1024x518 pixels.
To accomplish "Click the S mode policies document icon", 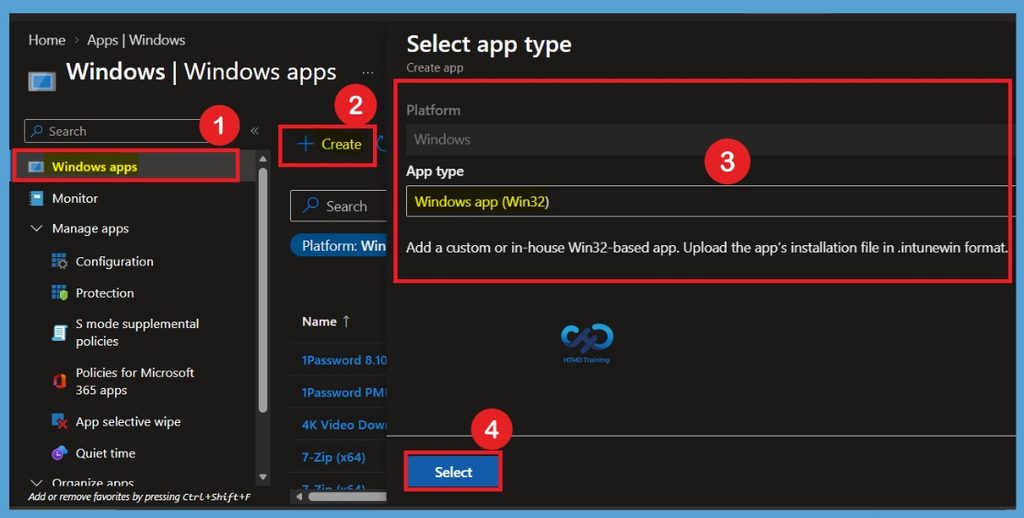I will click(59, 332).
